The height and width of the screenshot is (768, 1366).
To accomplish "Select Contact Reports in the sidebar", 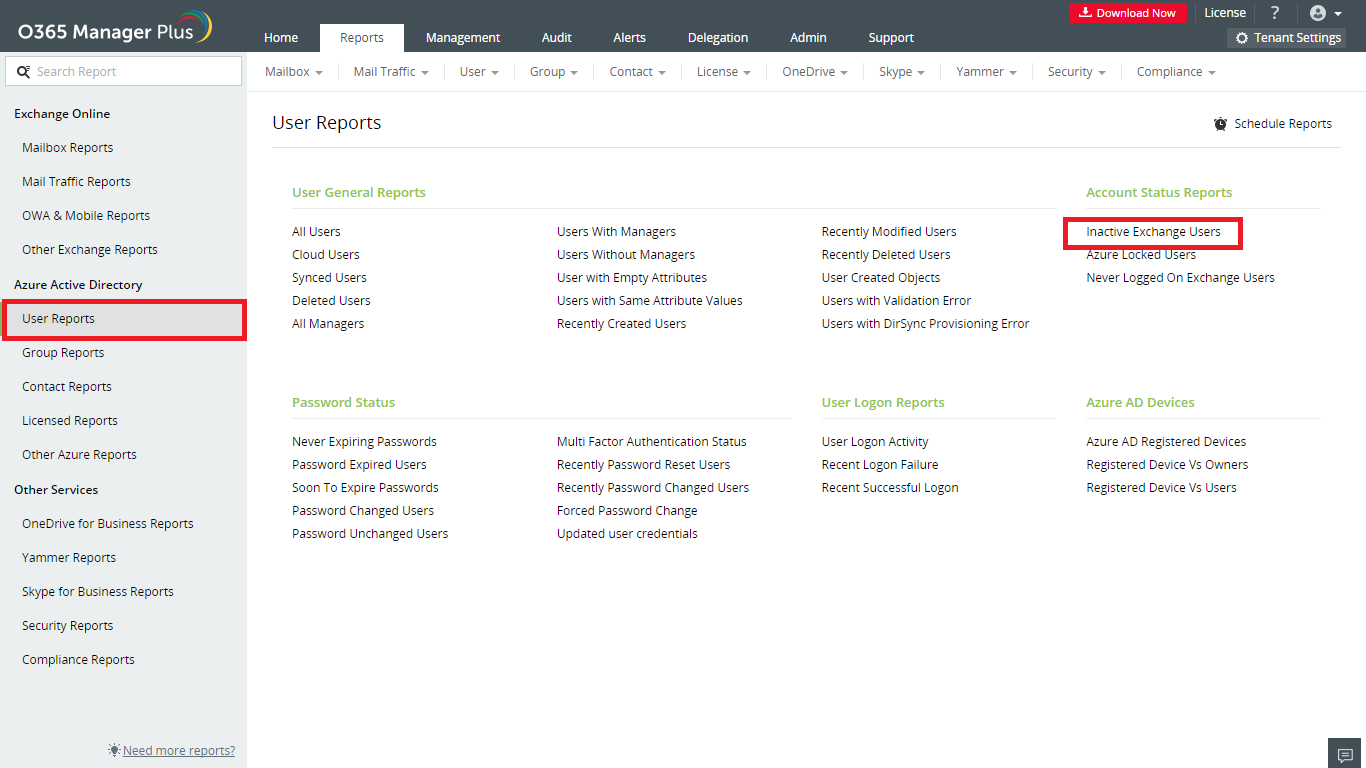I will [x=67, y=387].
